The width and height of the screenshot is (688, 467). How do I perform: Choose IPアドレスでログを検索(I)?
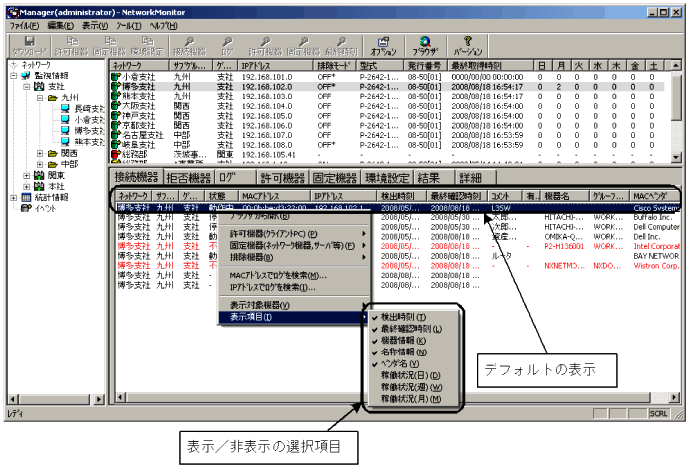click(294, 287)
